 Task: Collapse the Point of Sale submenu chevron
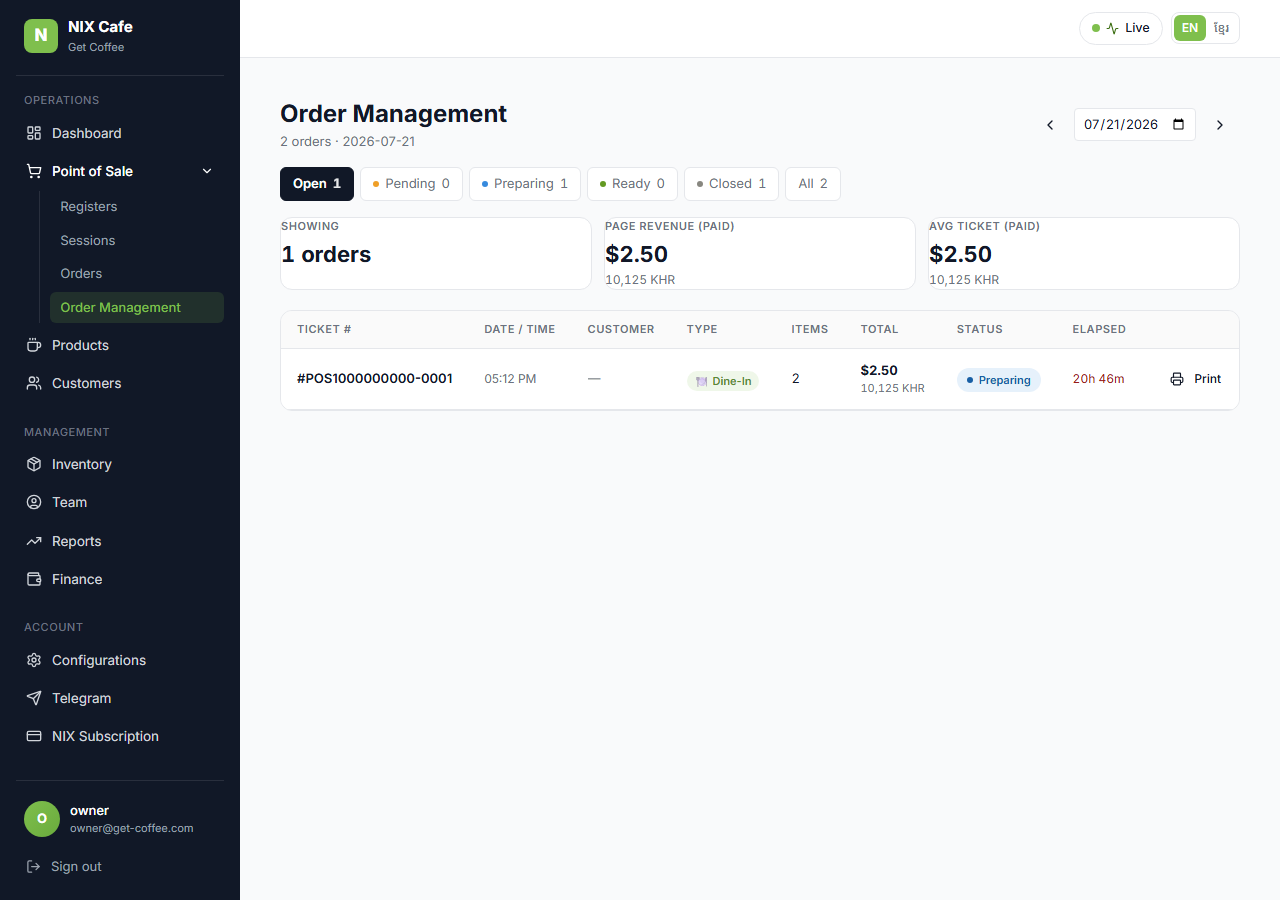(207, 171)
